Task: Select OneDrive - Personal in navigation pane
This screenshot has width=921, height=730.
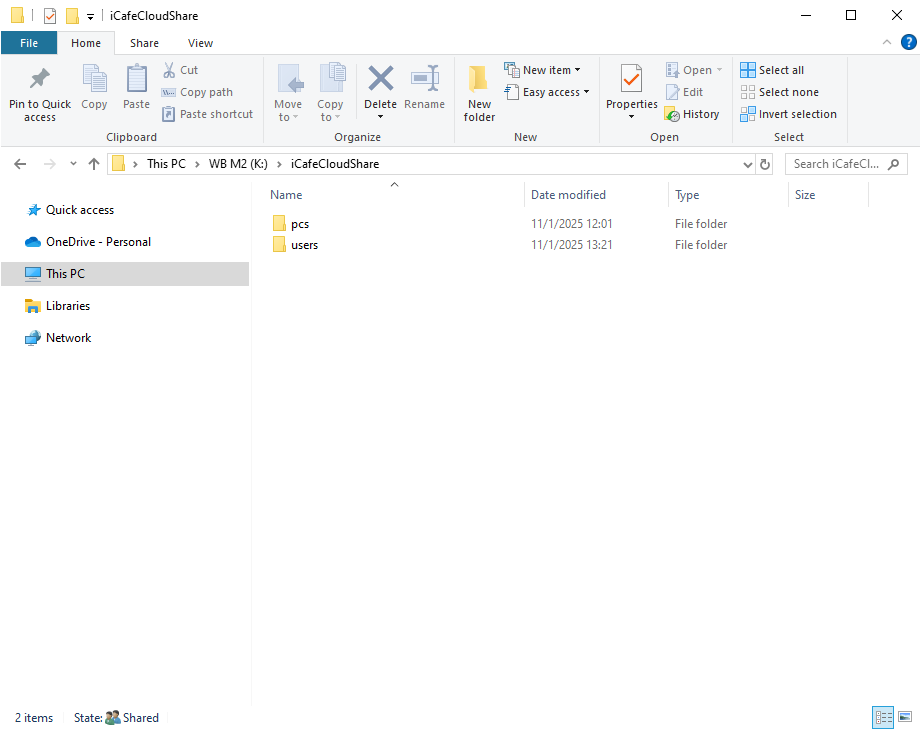Action: tap(98, 242)
